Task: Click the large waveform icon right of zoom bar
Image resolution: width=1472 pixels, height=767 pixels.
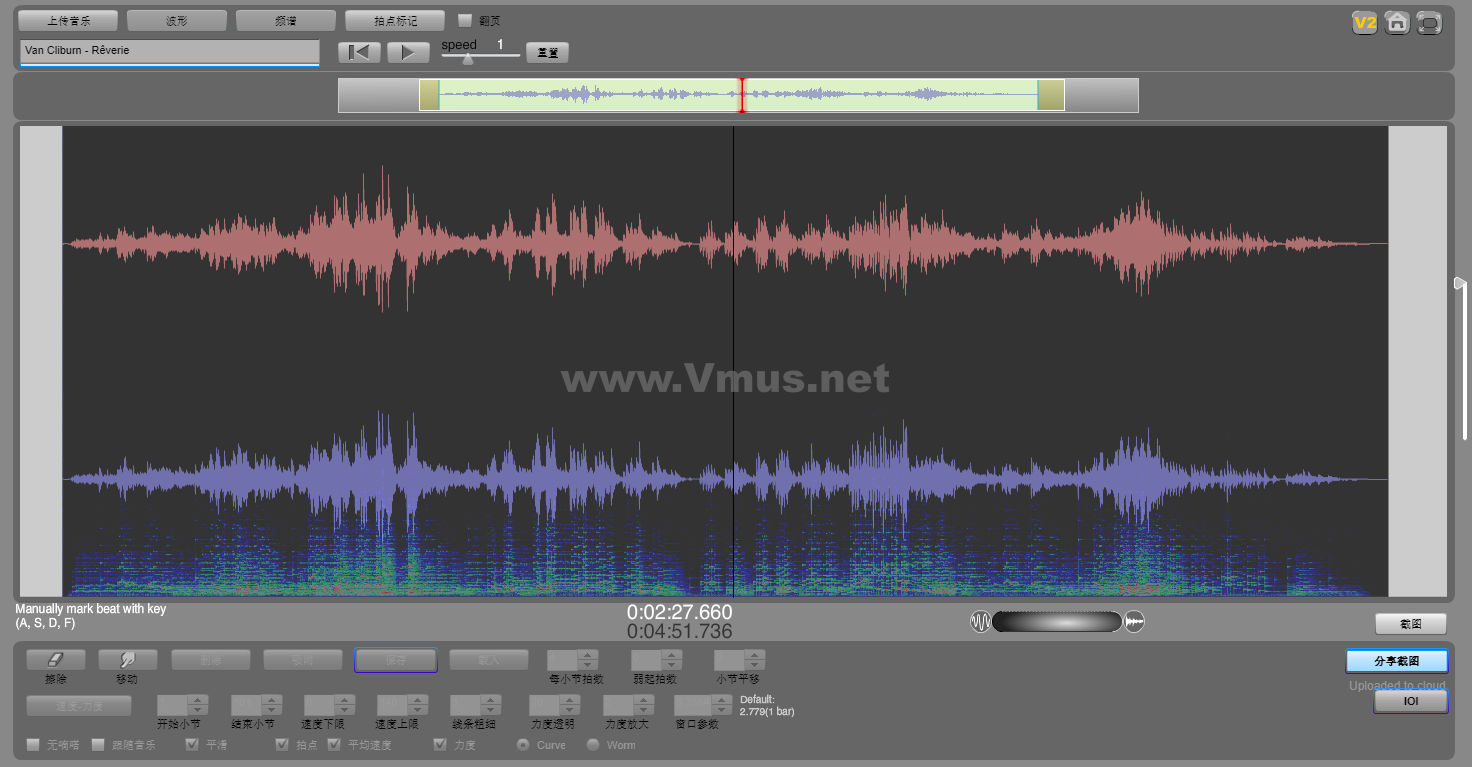Action: pos(1134,622)
